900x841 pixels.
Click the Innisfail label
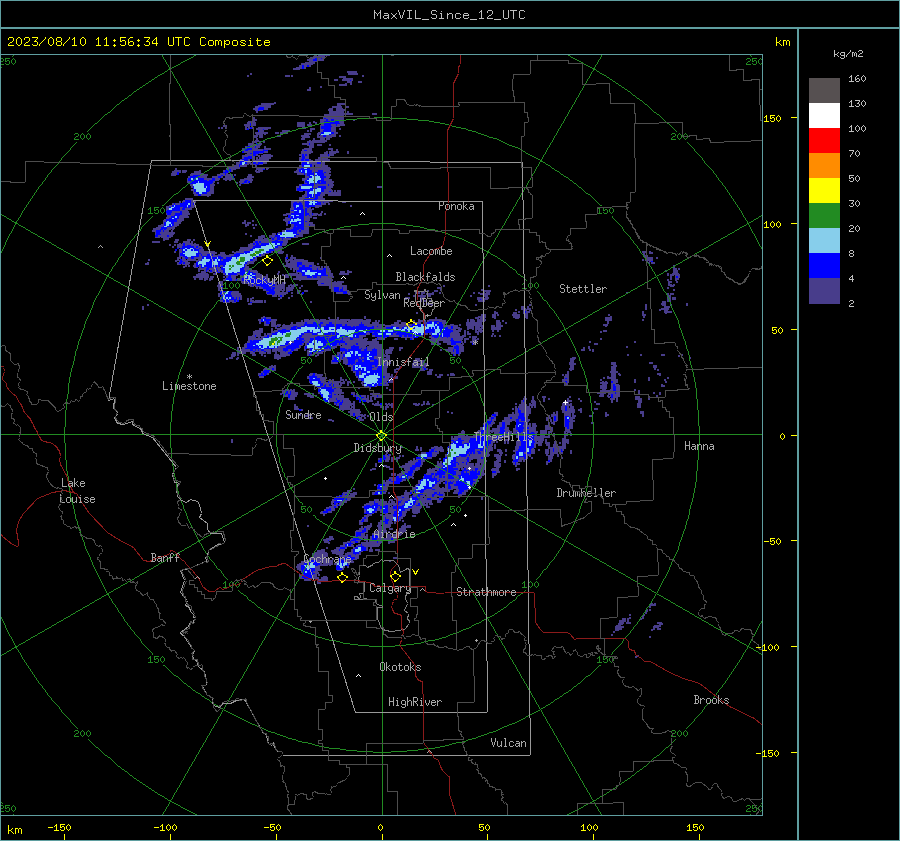[403, 362]
